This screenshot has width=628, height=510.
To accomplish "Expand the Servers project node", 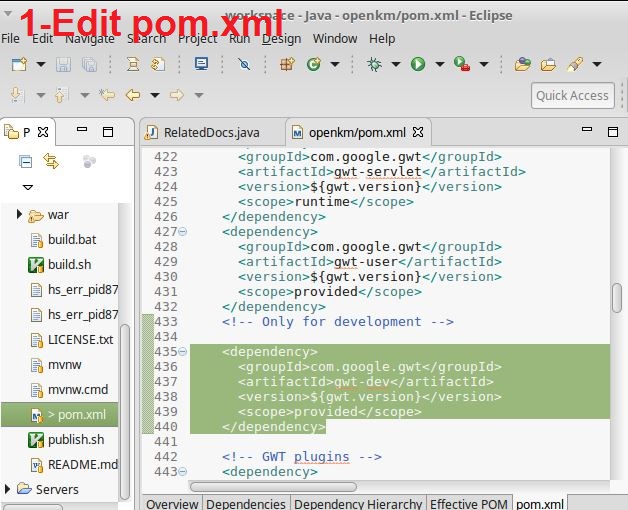I will click(9, 489).
